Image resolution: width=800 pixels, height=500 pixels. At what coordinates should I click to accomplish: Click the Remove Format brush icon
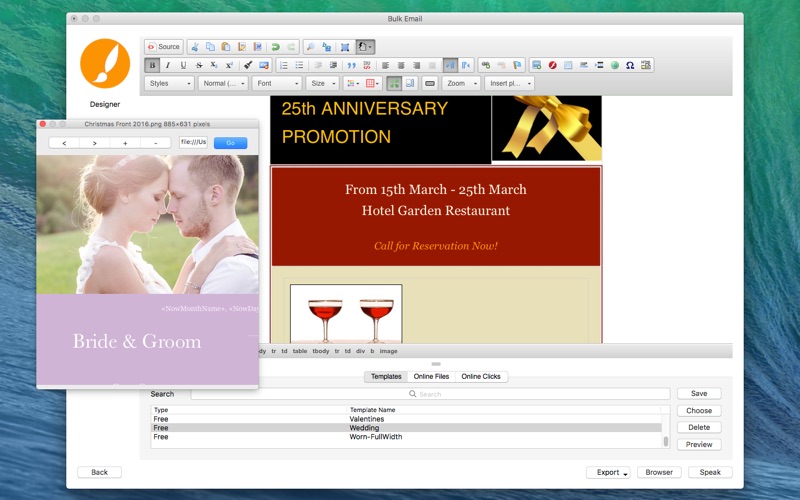(248, 65)
